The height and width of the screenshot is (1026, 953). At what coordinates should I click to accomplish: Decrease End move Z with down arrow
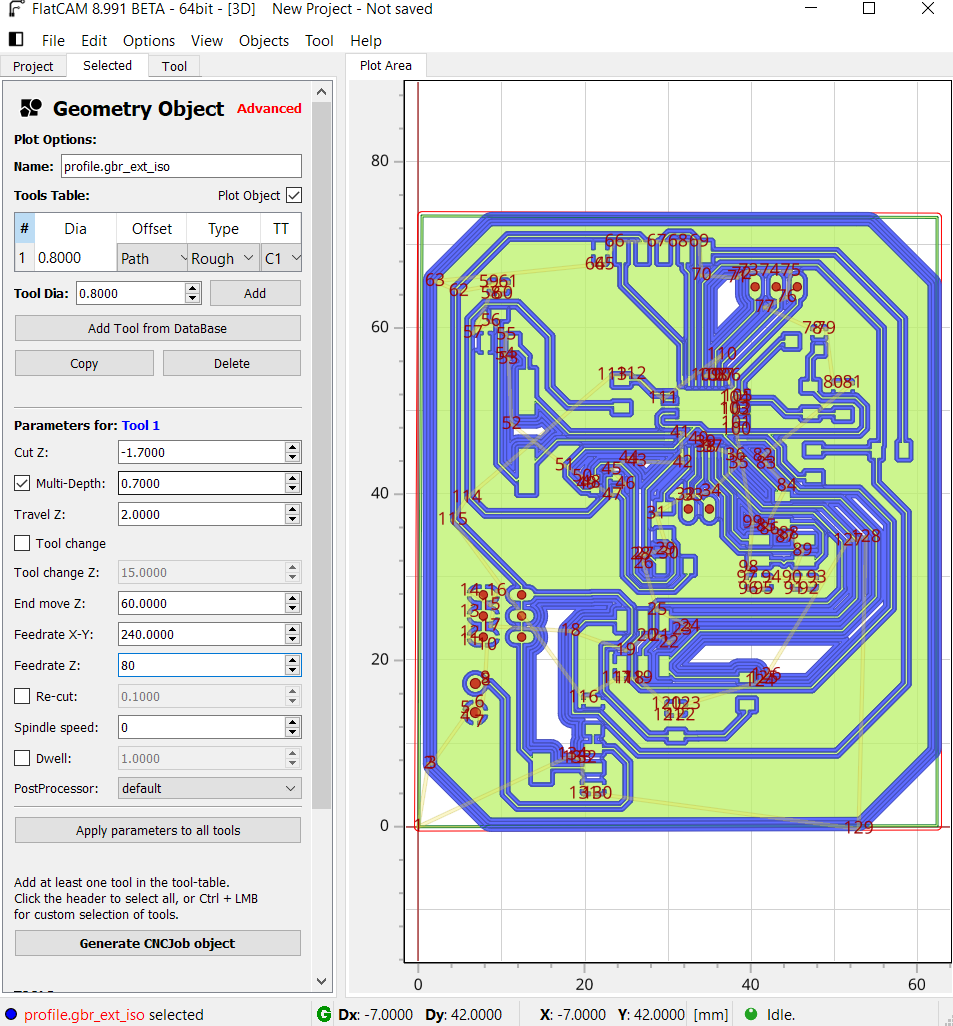[293, 609]
